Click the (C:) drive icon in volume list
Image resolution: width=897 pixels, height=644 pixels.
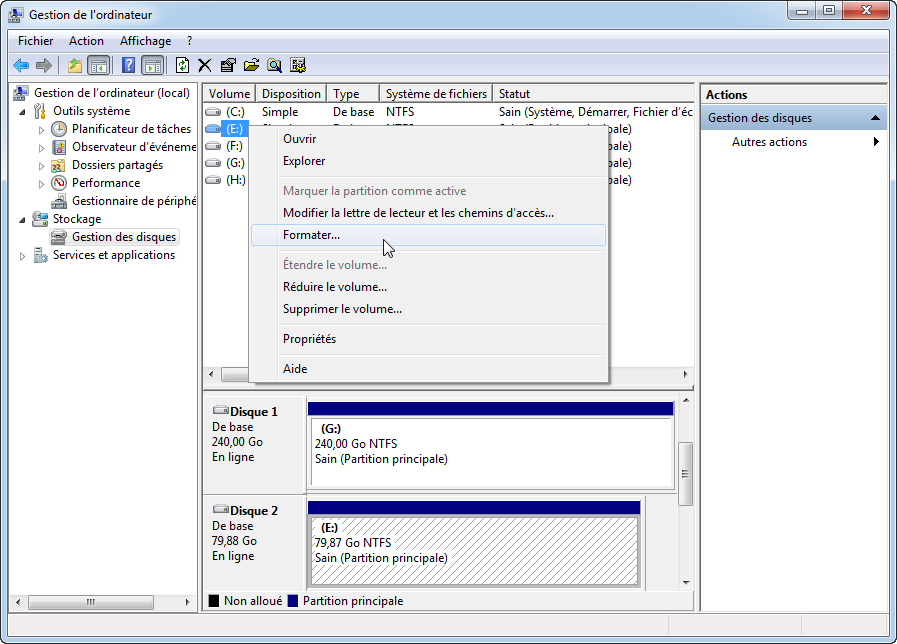[x=213, y=112]
